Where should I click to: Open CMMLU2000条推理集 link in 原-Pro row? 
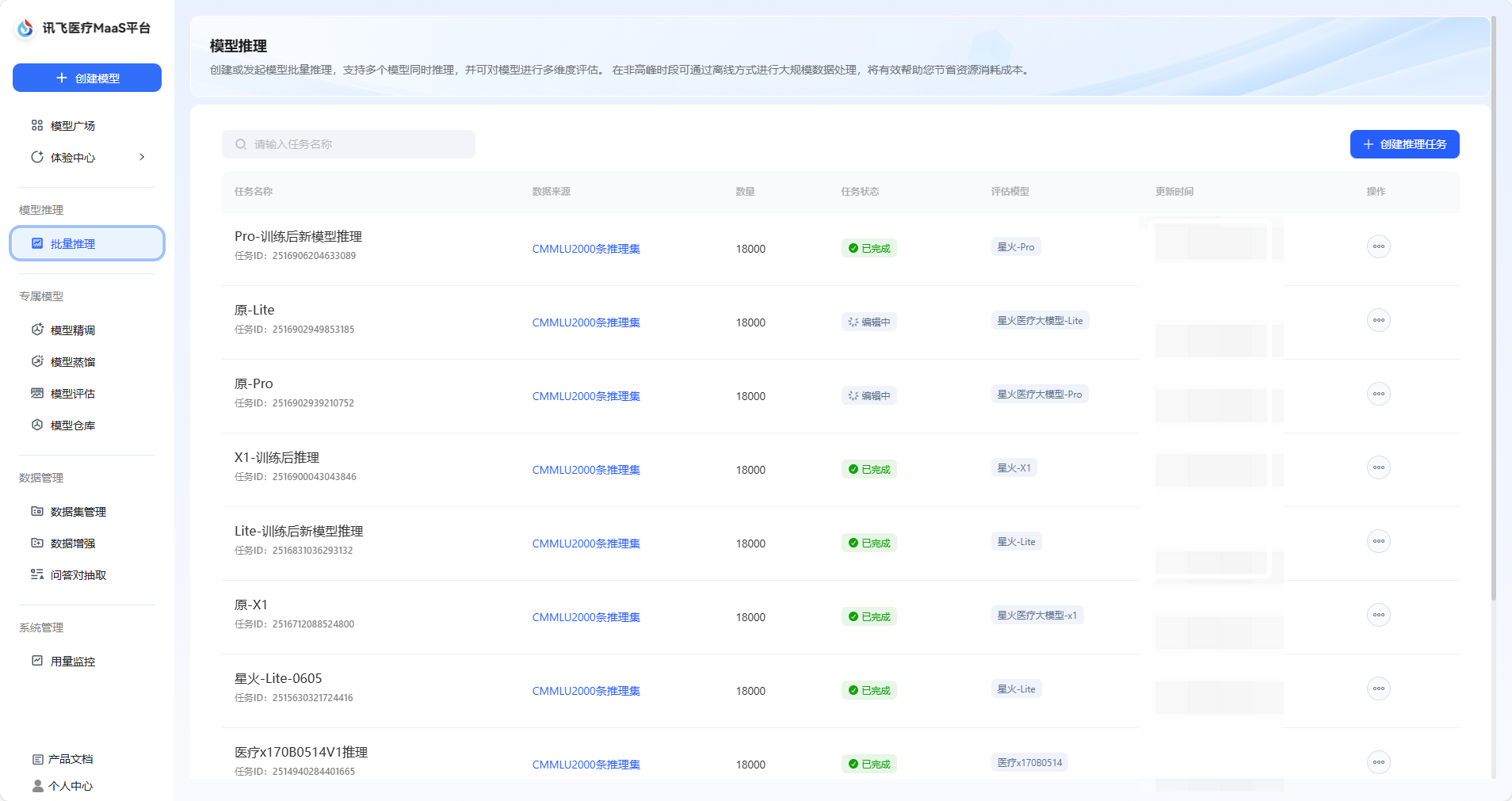pos(586,396)
